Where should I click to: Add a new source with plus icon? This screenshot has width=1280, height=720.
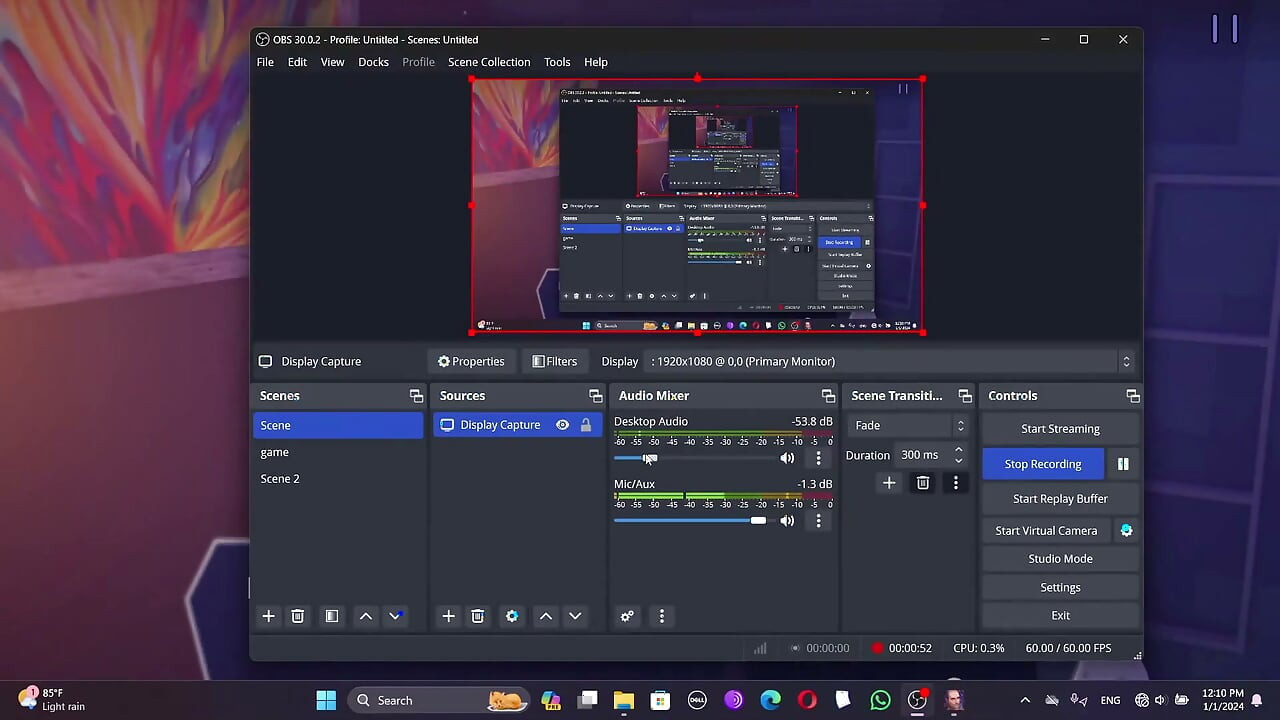click(x=448, y=616)
